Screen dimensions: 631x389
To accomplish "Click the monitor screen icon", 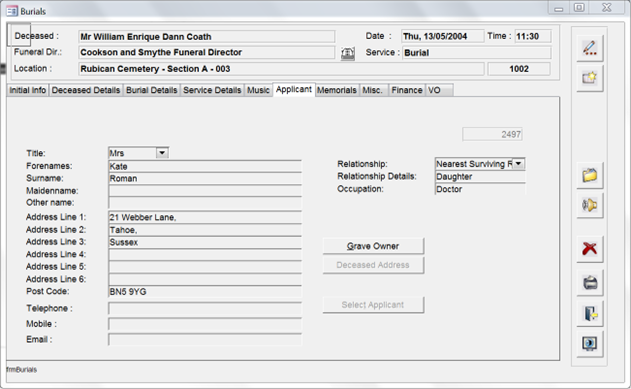I will pos(590,344).
